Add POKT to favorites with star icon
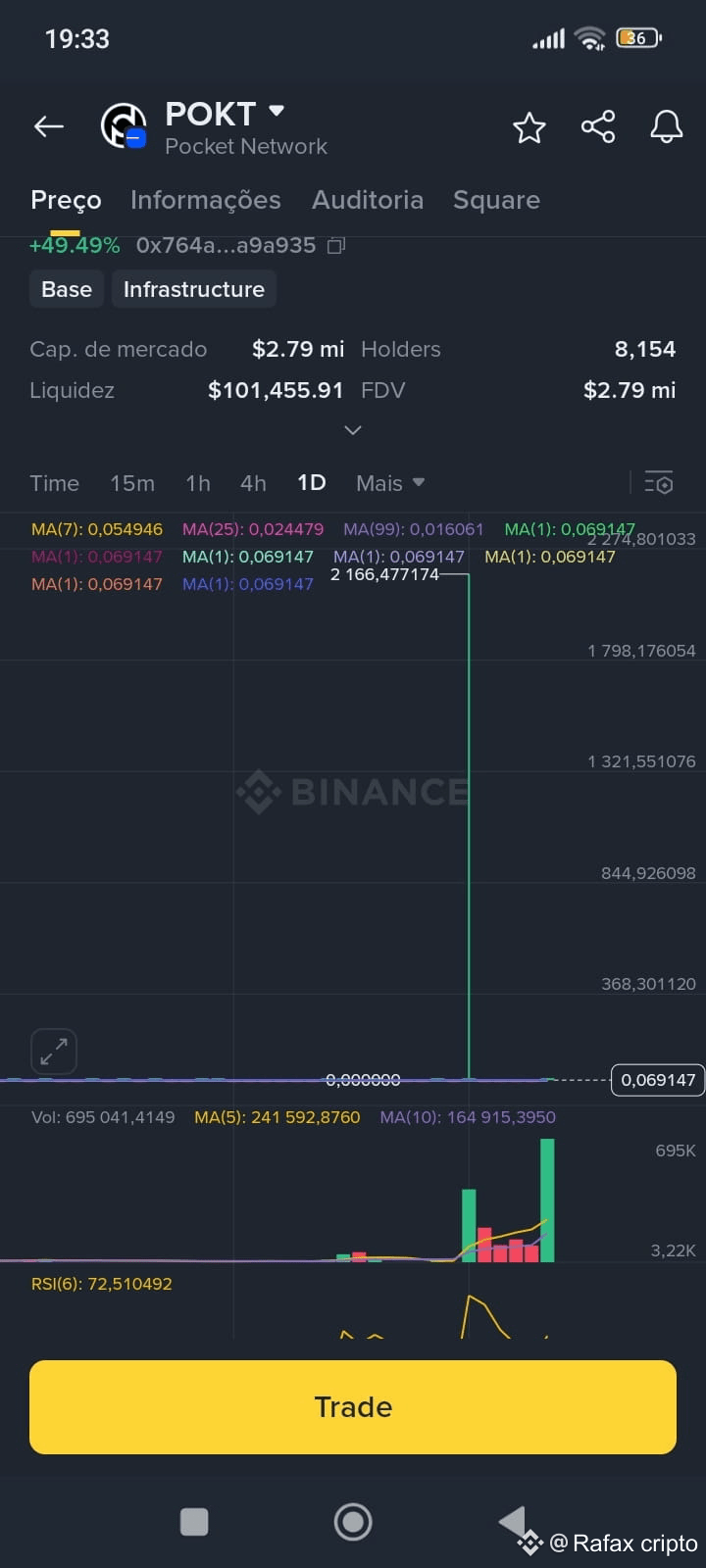The height and width of the screenshot is (1568, 706). 529,127
